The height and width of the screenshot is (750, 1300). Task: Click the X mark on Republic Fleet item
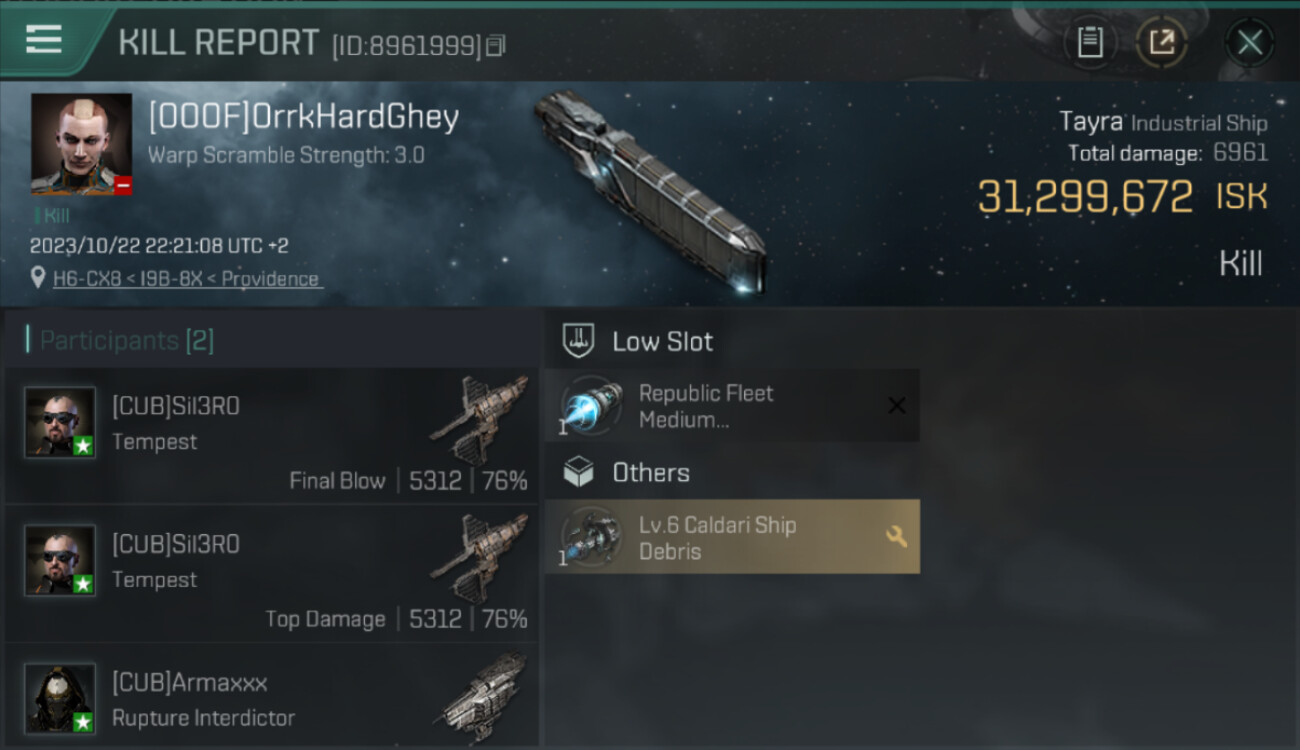point(897,406)
